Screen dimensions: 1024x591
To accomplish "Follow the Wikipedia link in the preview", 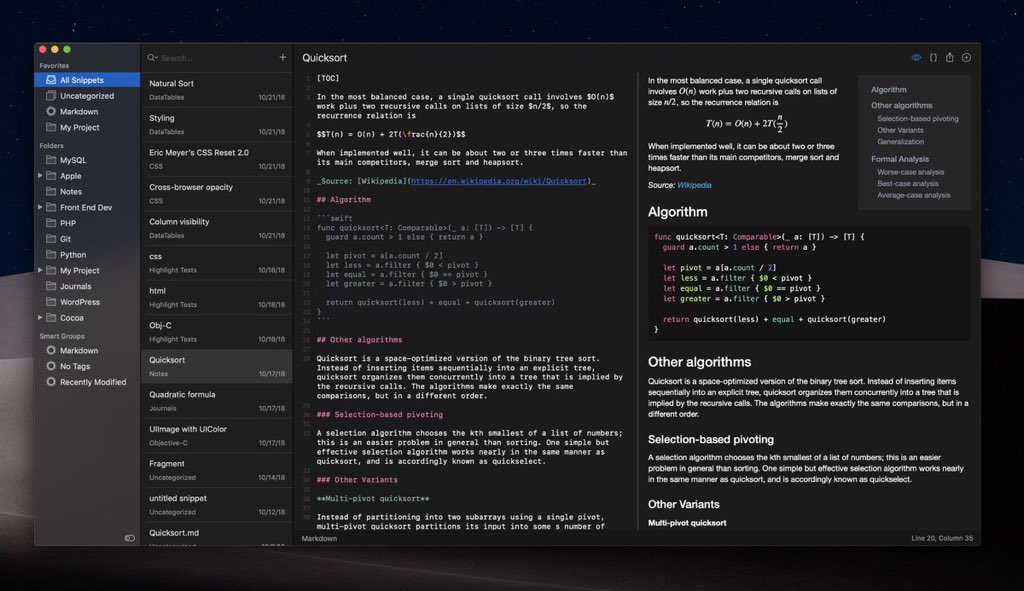I will click(x=694, y=185).
